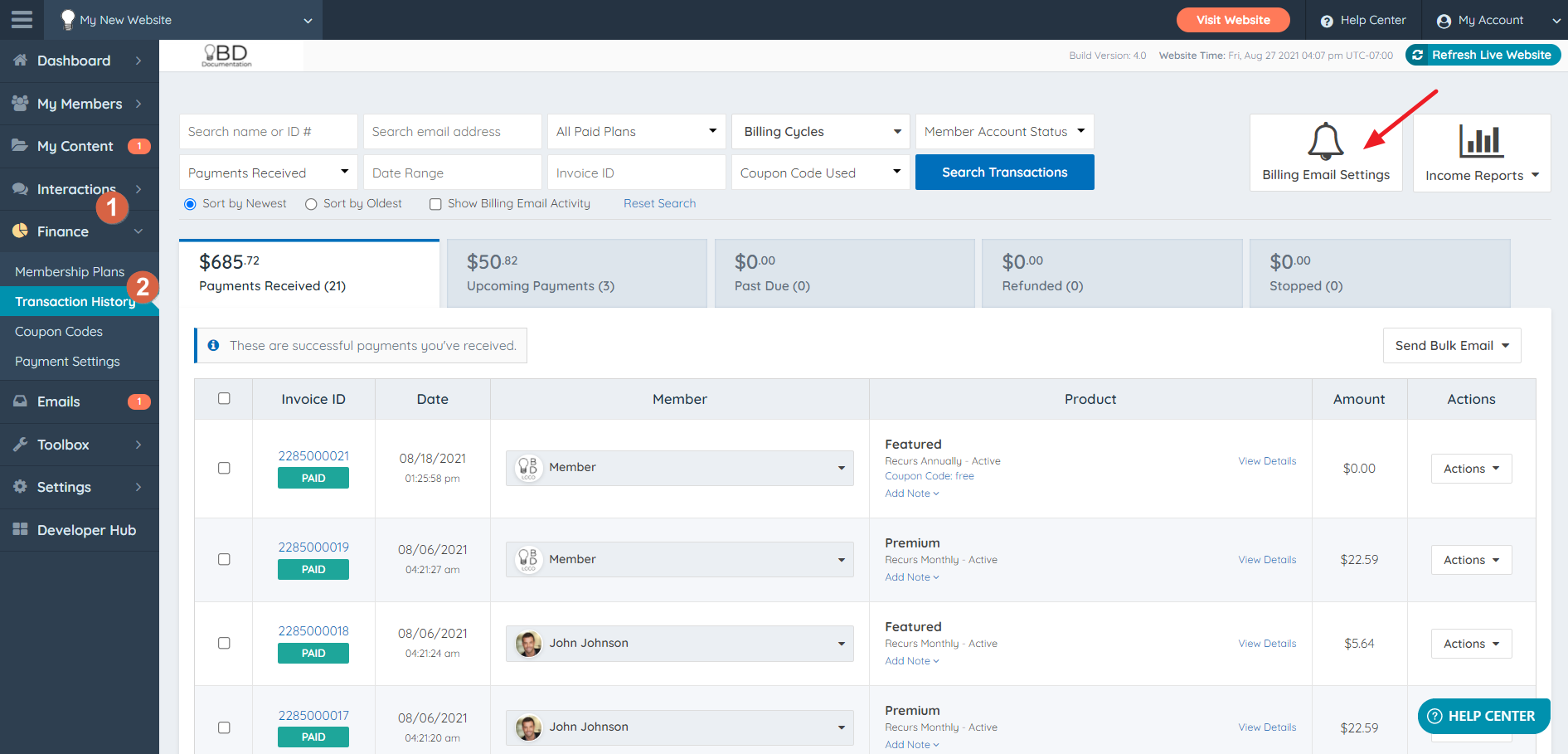
Task: Select Sort by Oldest radio button
Action: [x=311, y=204]
